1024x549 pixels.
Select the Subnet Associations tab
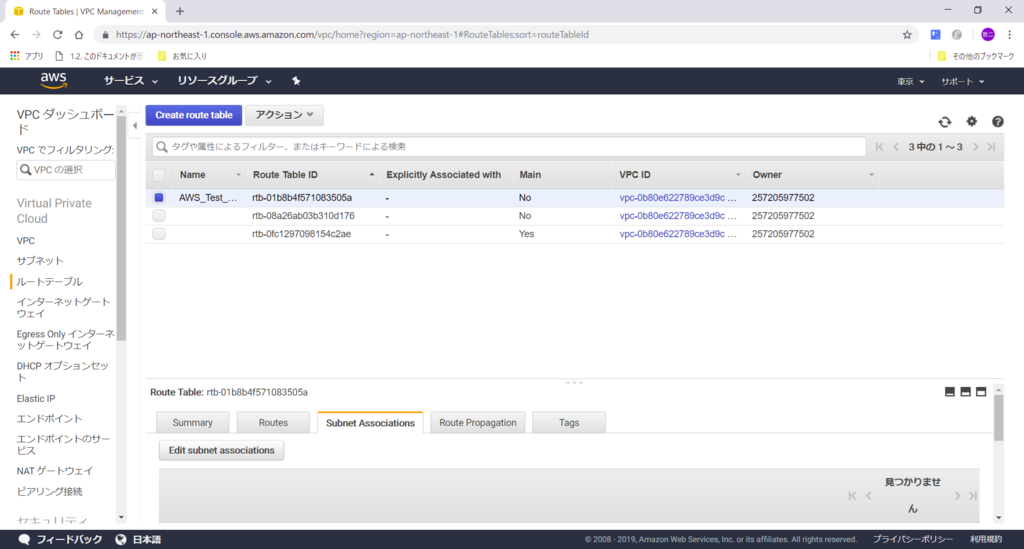pyautogui.click(x=370, y=422)
